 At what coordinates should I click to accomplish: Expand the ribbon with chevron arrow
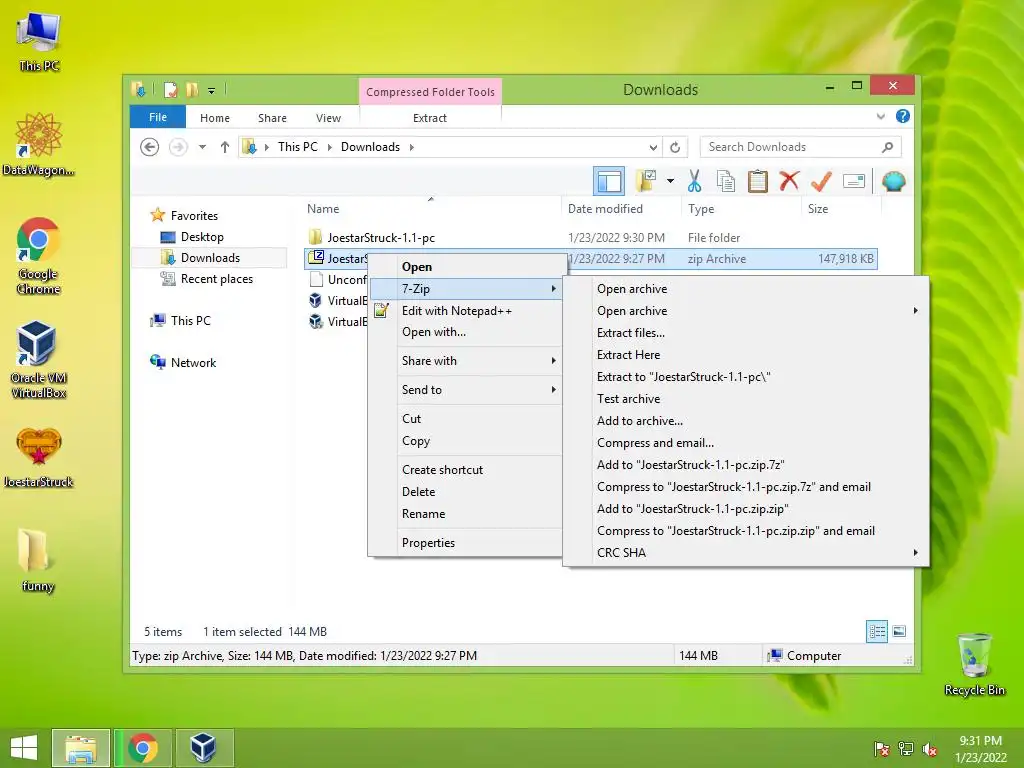880,116
